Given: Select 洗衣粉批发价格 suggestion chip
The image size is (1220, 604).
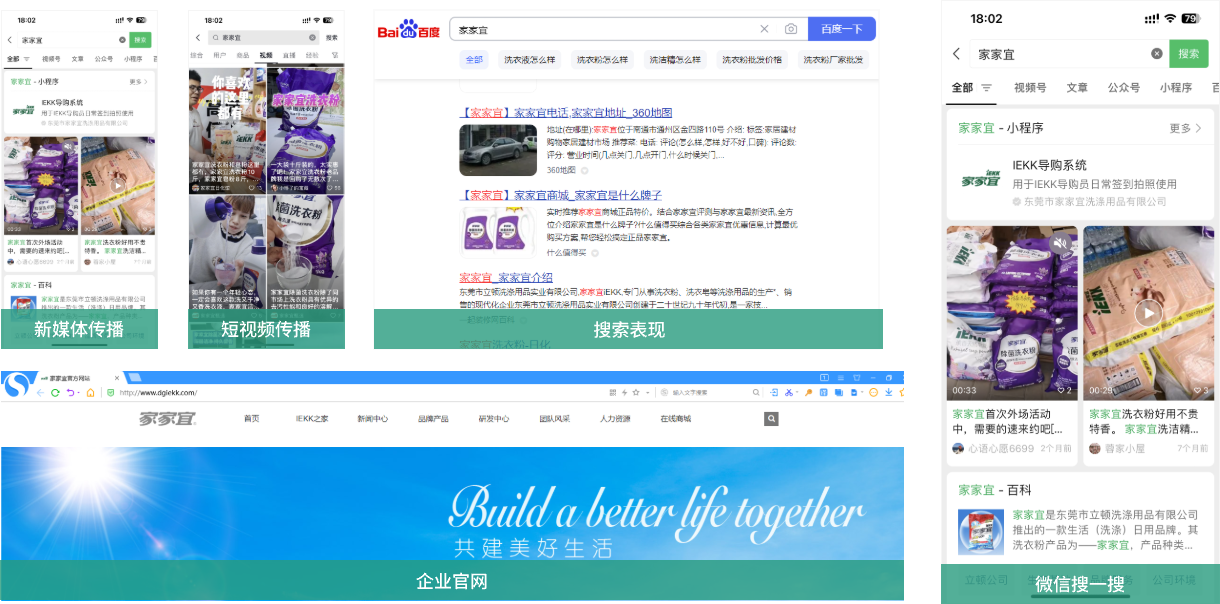Looking at the screenshot, I should click(x=752, y=60).
